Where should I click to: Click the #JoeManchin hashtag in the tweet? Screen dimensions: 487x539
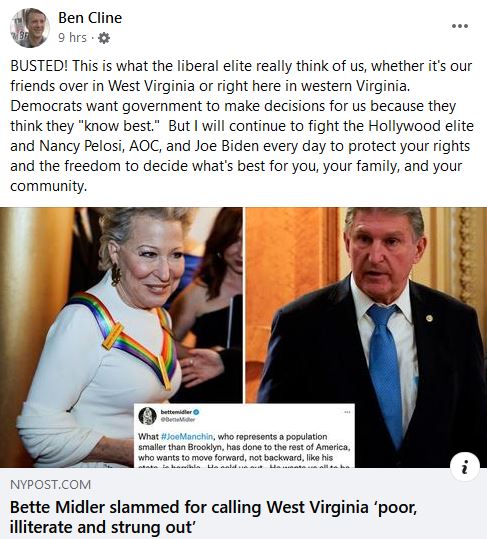point(187,437)
